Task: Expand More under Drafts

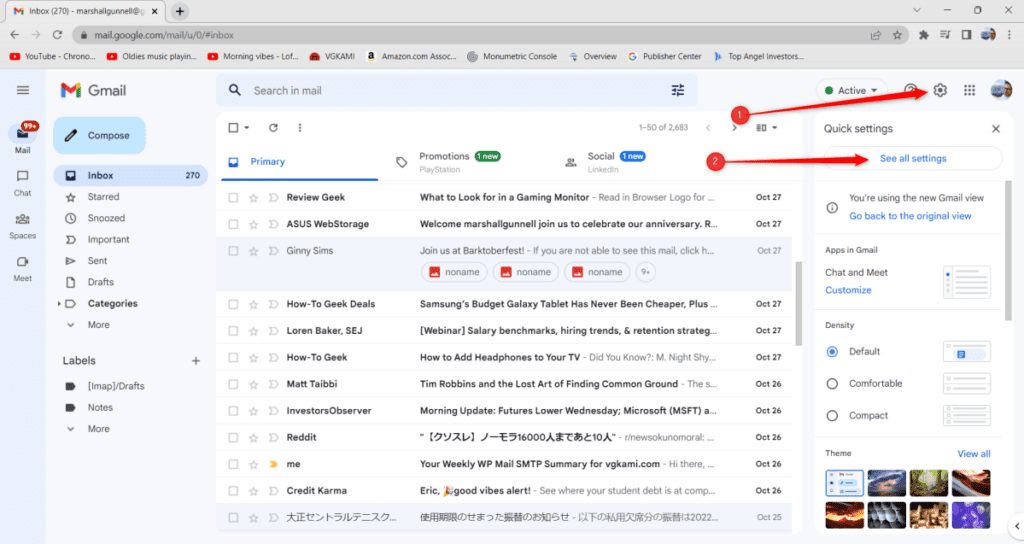Action: (99, 325)
